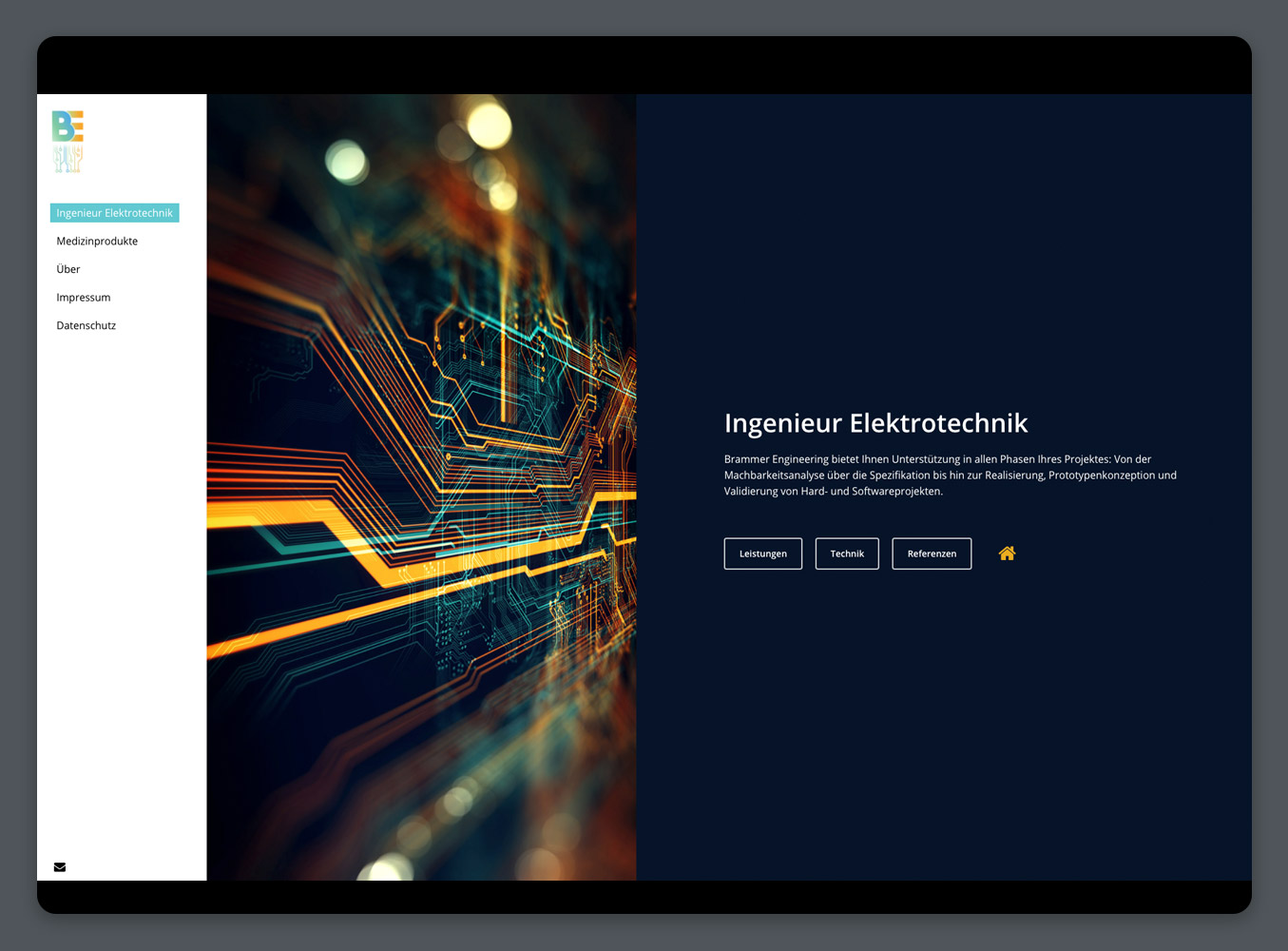1288x951 pixels.
Task: Click the paragraph starting with Brammer Engineering bietet
Action: coord(951,475)
